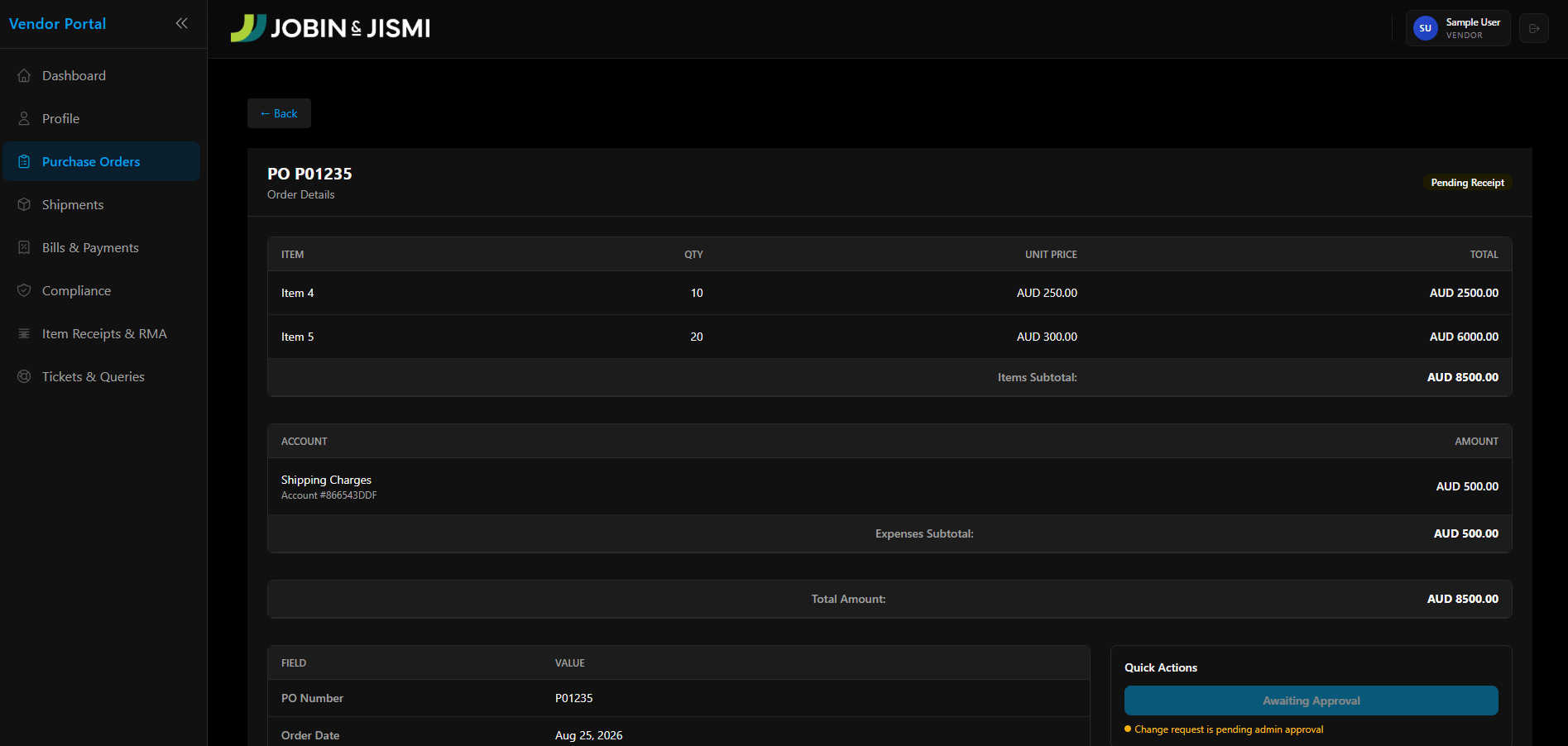This screenshot has width=1568, height=746.
Task: Click the Vendor Portal title
Action: pyautogui.click(x=57, y=24)
